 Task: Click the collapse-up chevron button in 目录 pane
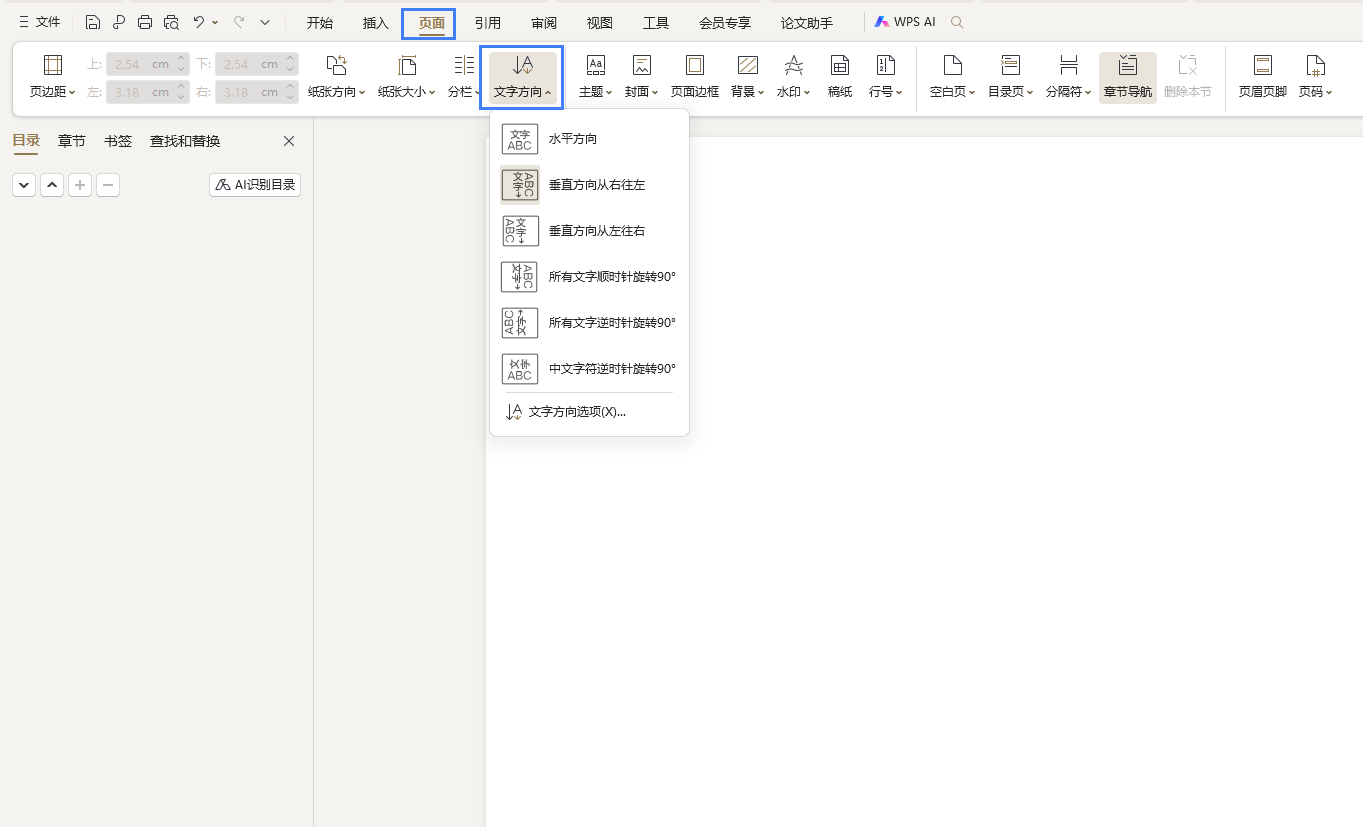(52, 185)
